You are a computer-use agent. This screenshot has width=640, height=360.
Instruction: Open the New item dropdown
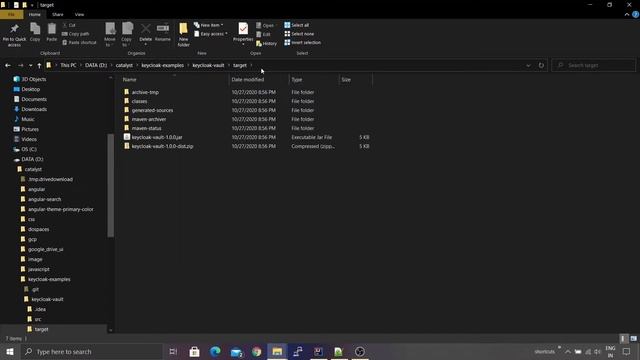click(209, 25)
